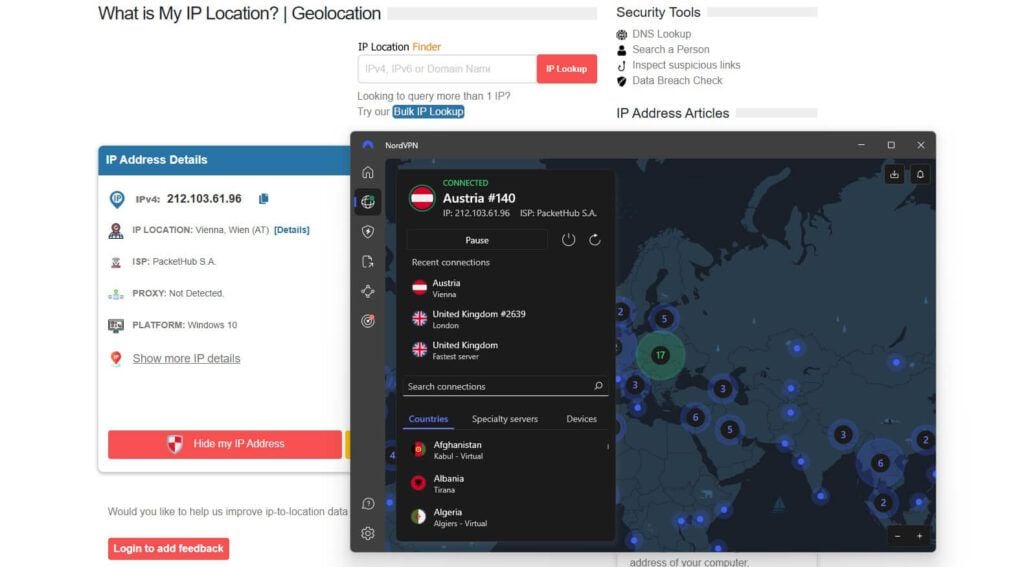Viewport: 1024px width, 567px height.
Task: Open help chat icon in NordVPN sidebar
Action: pyautogui.click(x=368, y=504)
